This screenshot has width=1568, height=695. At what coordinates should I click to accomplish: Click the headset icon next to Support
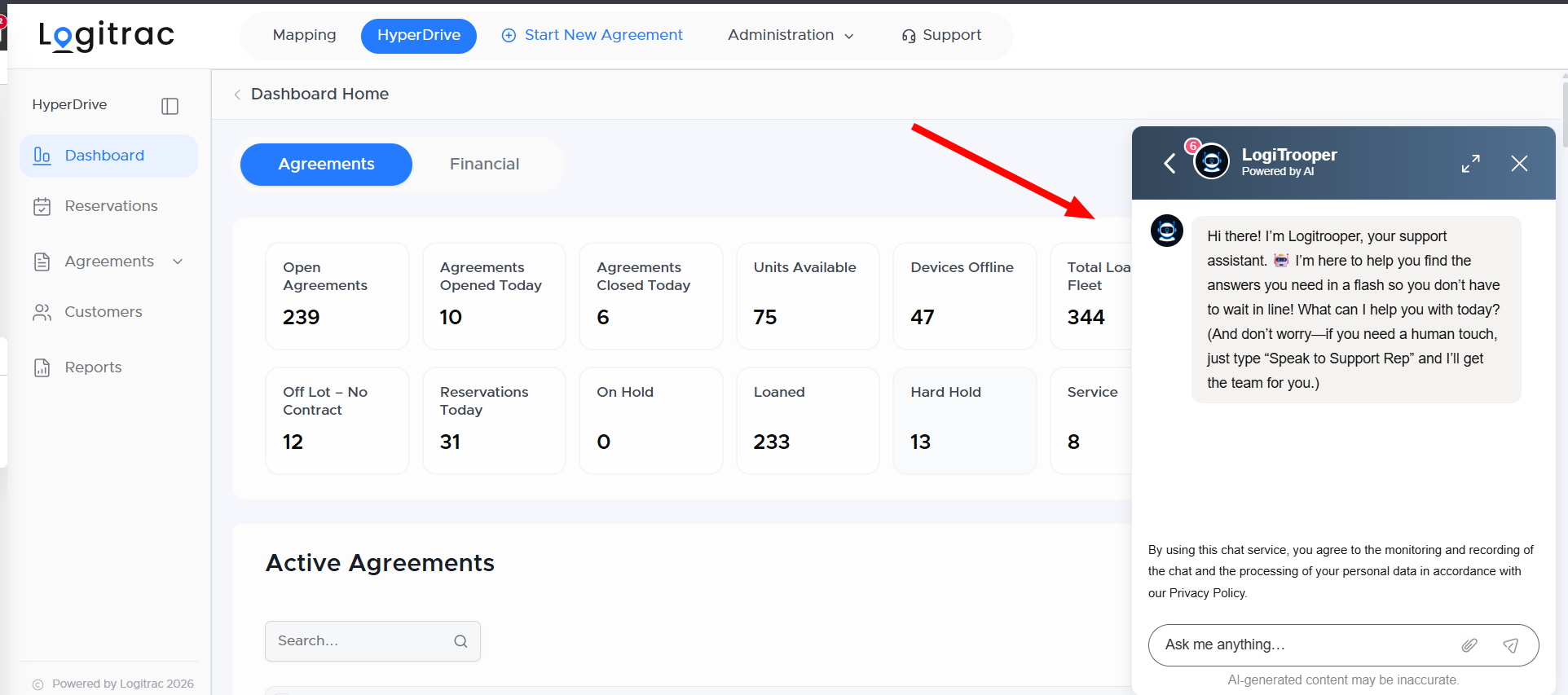tap(909, 36)
